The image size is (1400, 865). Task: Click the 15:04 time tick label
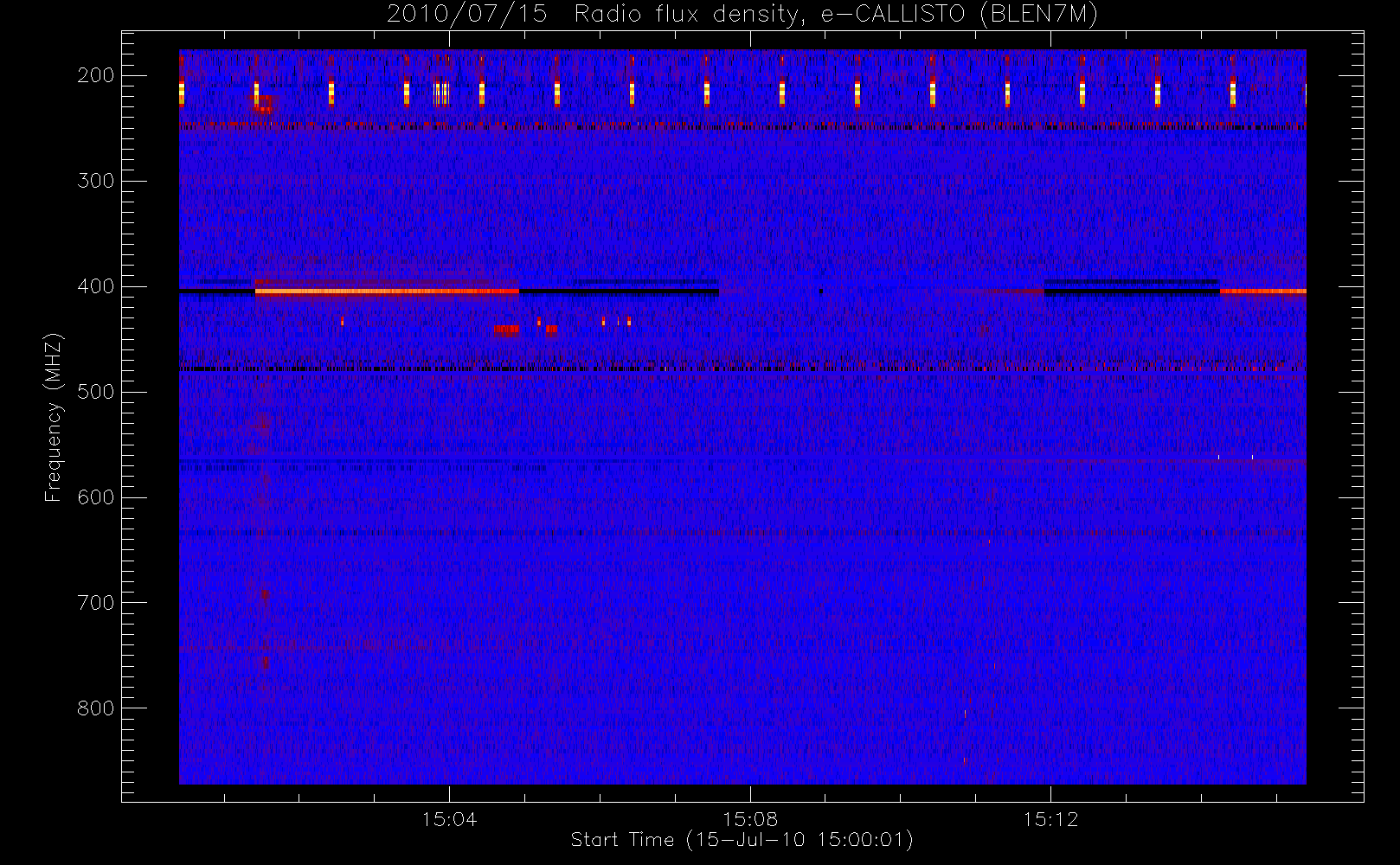449,819
